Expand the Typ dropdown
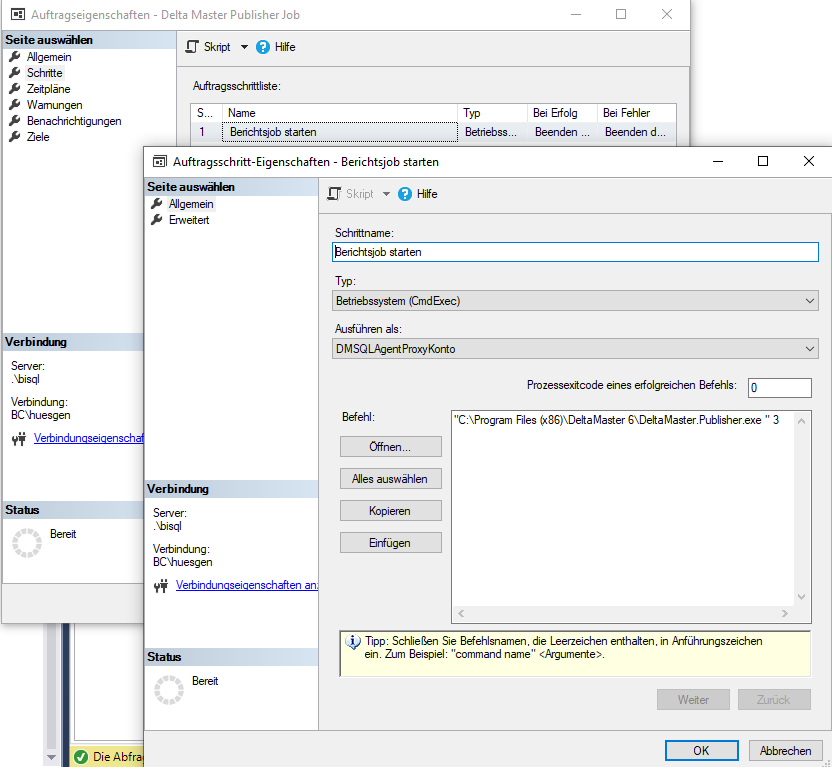 [x=575, y=300]
